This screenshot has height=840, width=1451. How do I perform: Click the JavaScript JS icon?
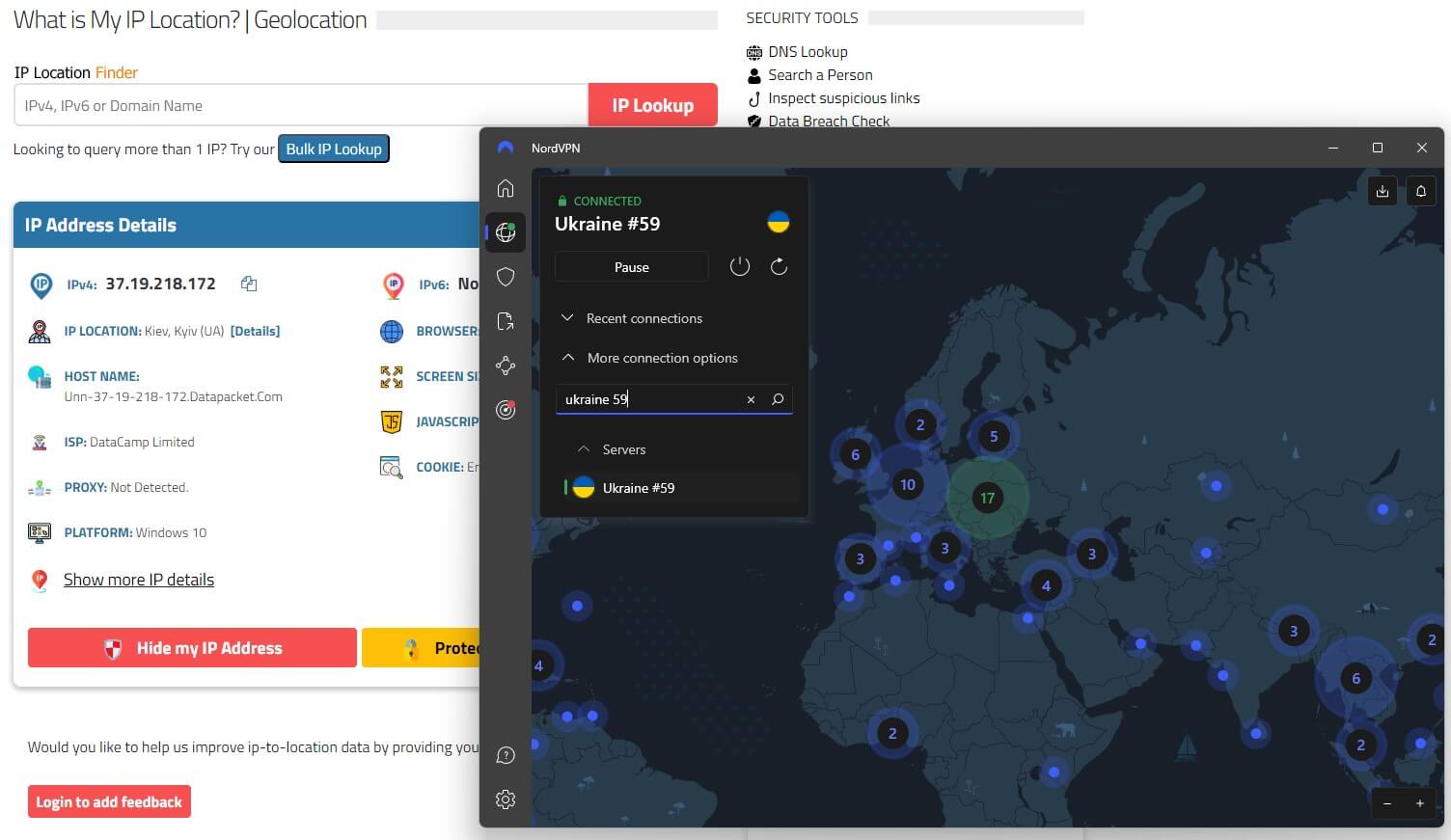392,421
